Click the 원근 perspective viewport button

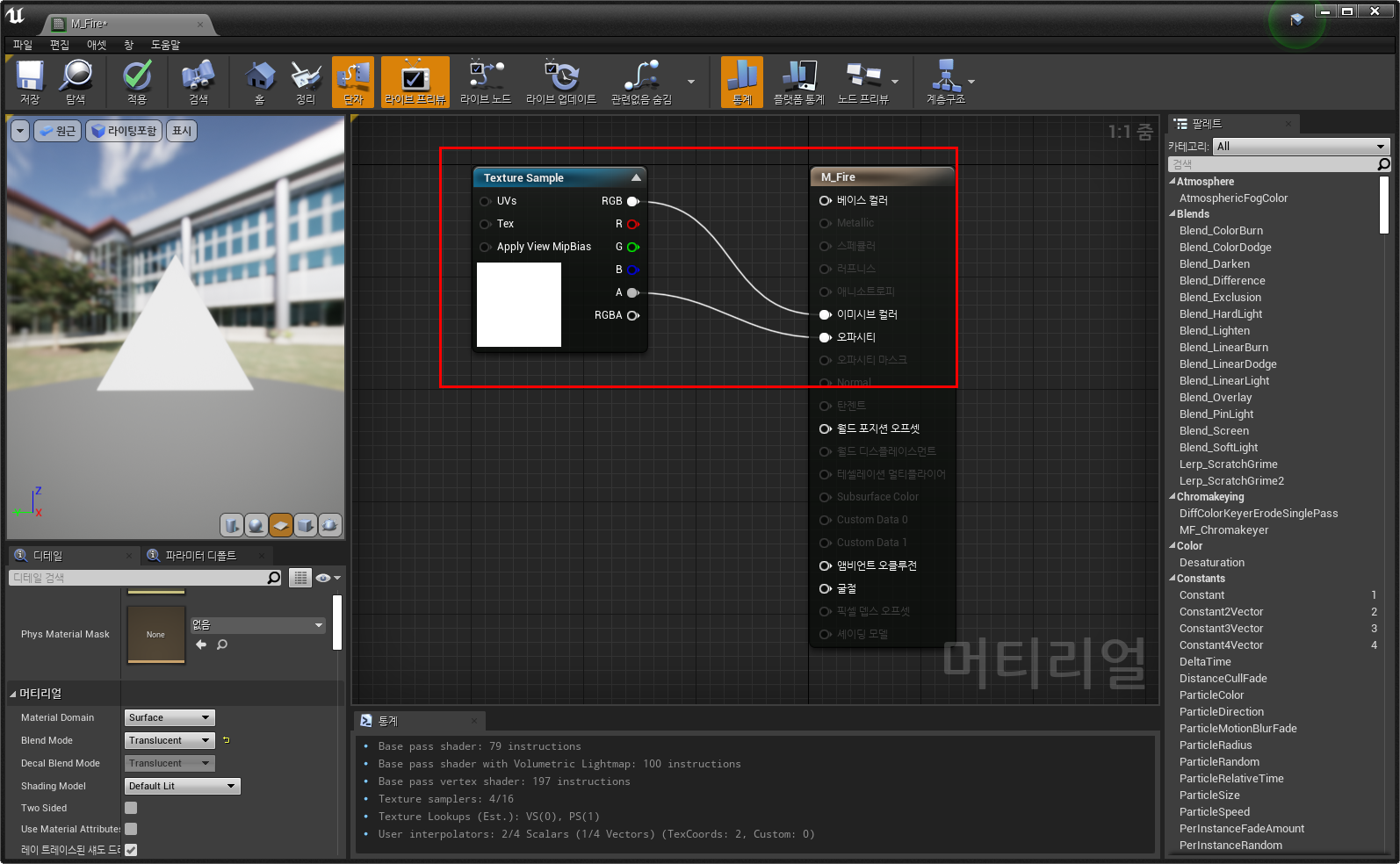57,131
